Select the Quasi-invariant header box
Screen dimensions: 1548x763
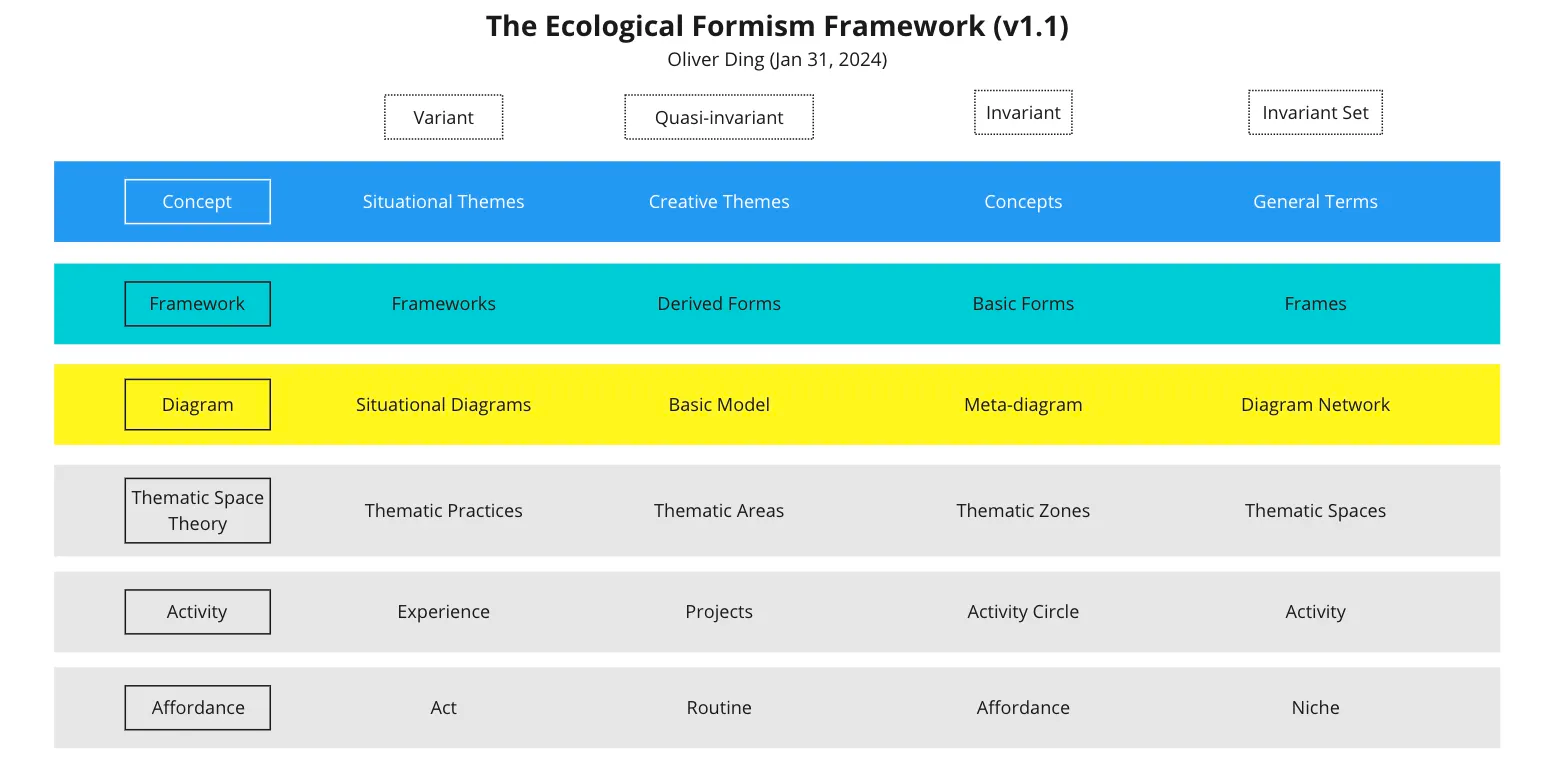[718, 117]
